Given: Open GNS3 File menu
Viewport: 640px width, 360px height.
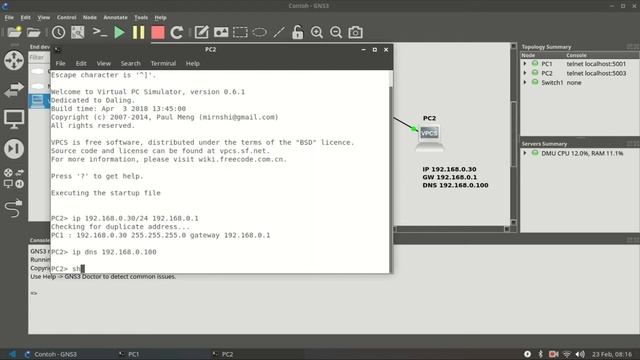Looking at the screenshot, I should 9,18.
